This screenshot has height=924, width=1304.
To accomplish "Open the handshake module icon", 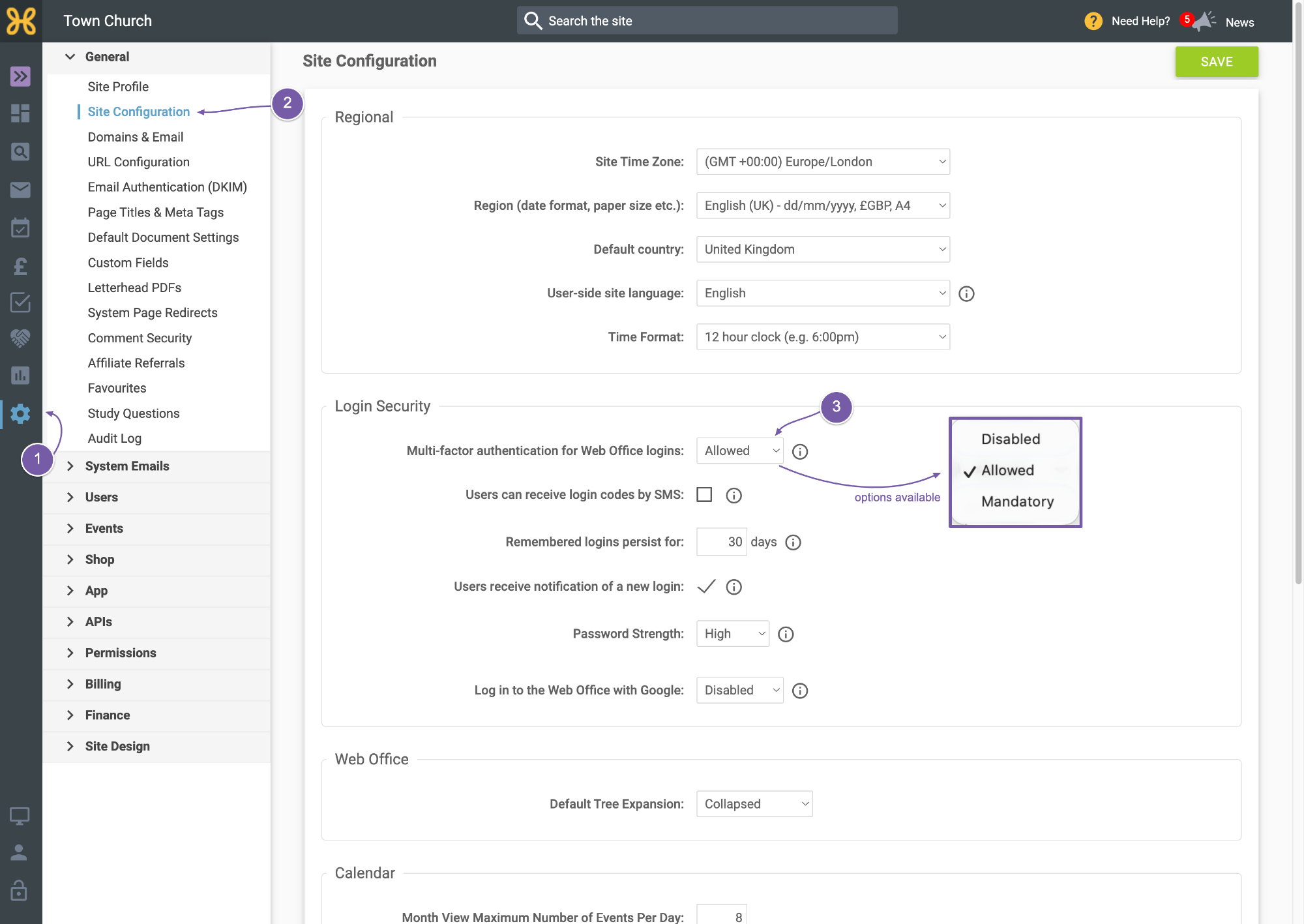I will pyautogui.click(x=20, y=338).
